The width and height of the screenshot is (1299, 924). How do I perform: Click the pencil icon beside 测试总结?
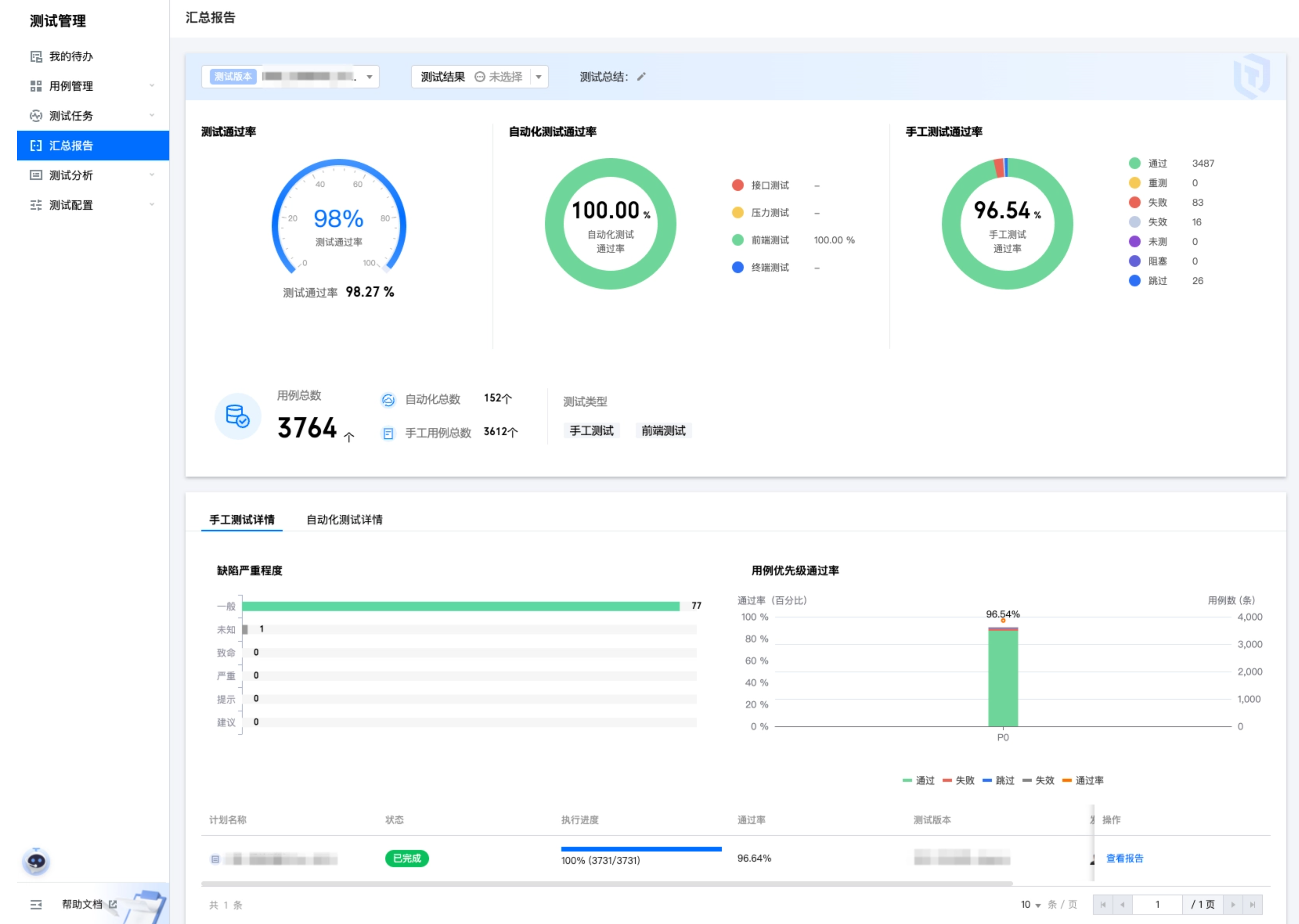point(641,77)
